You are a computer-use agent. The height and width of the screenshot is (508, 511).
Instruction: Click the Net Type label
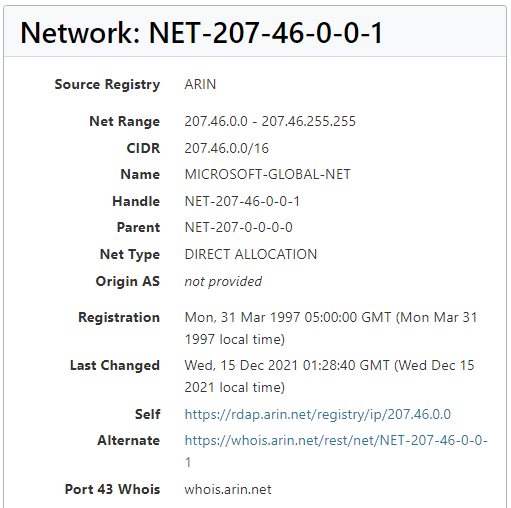pos(130,255)
